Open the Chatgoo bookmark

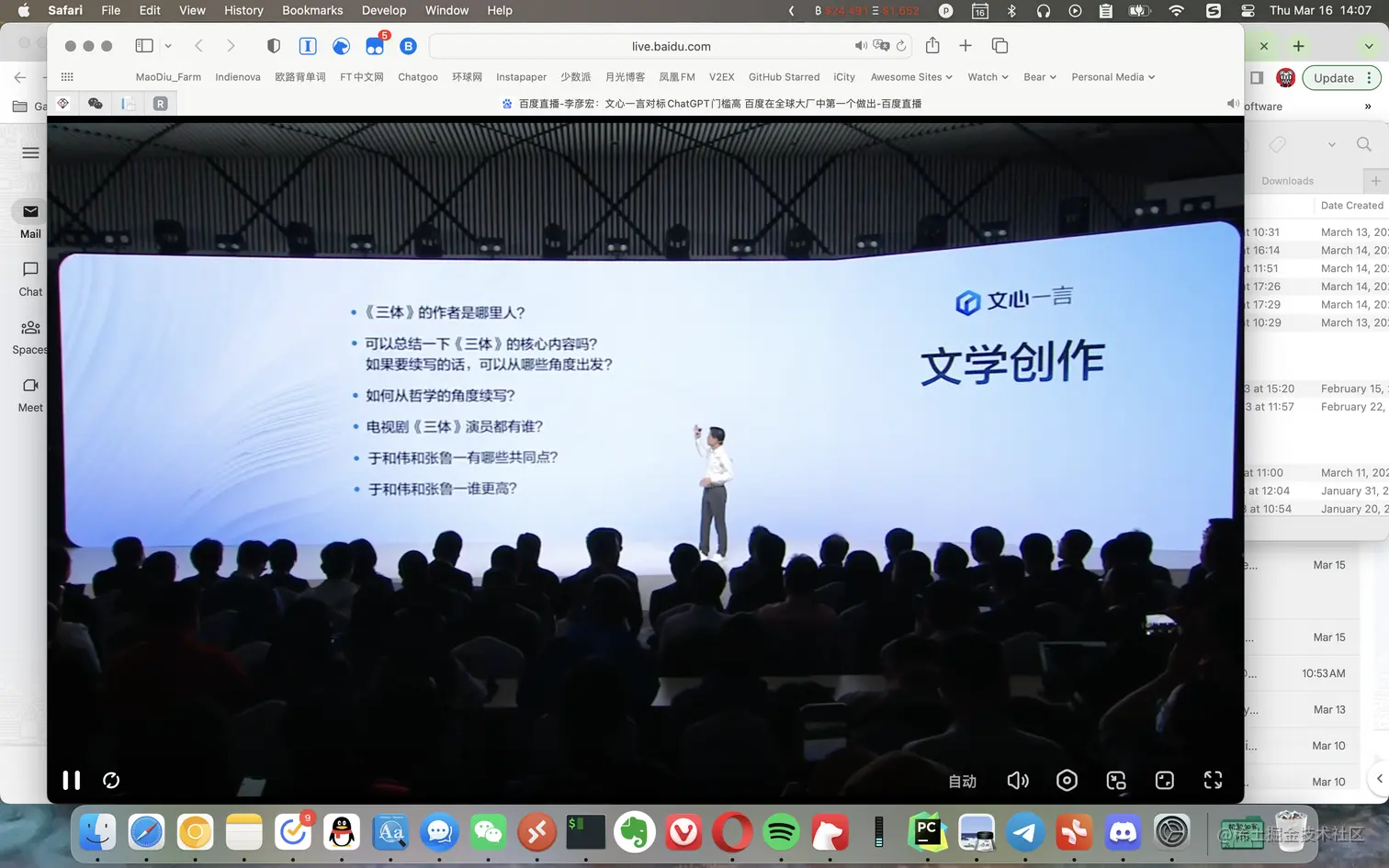point(418,77)
